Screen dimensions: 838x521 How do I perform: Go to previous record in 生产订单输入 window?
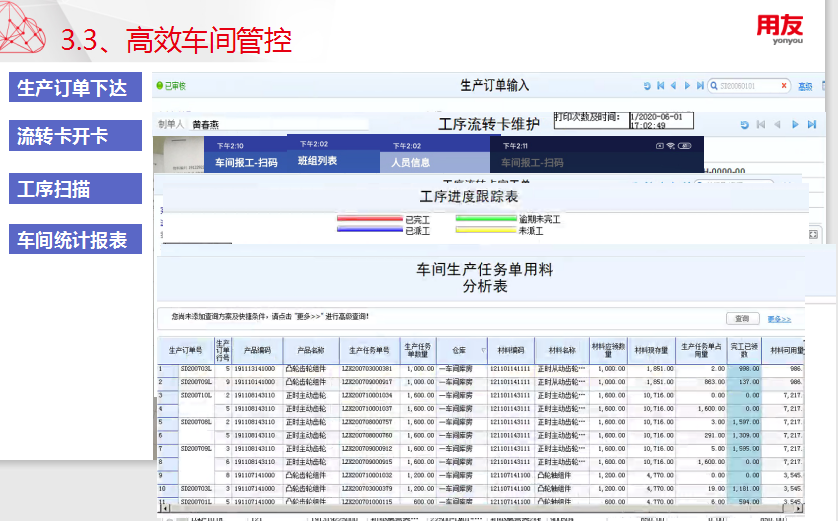click(673, 85)
